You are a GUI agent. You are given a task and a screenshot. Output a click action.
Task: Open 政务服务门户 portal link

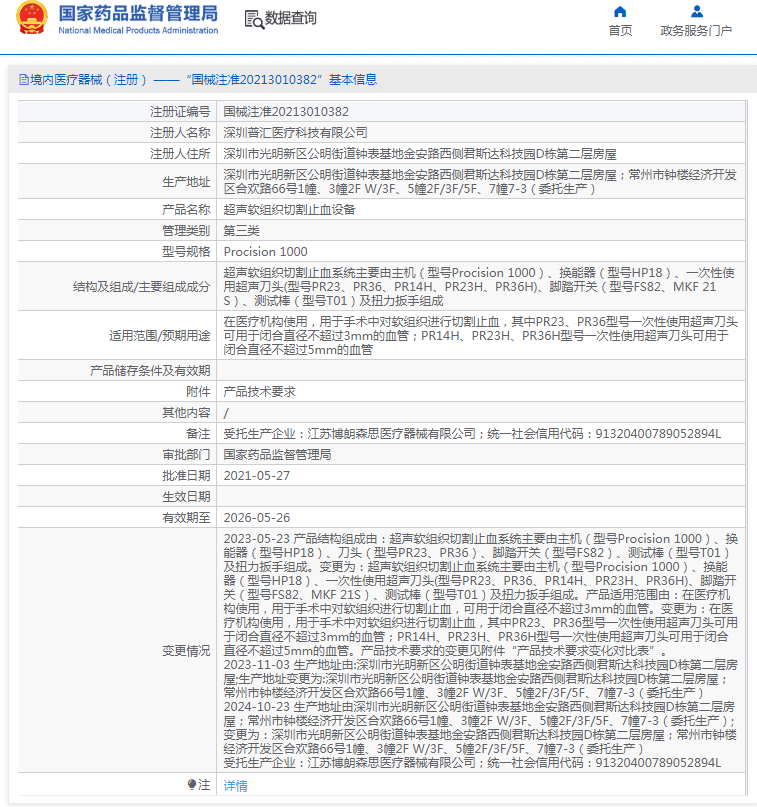(696, 31)
